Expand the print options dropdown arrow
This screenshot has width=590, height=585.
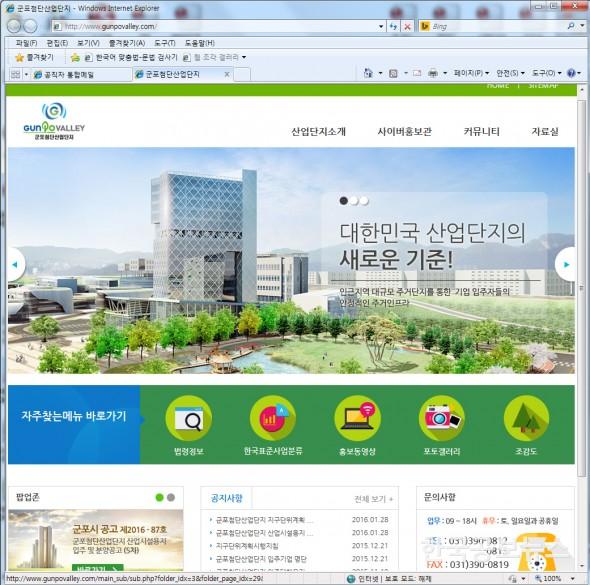pyautogui.click(x=445, y=73)
